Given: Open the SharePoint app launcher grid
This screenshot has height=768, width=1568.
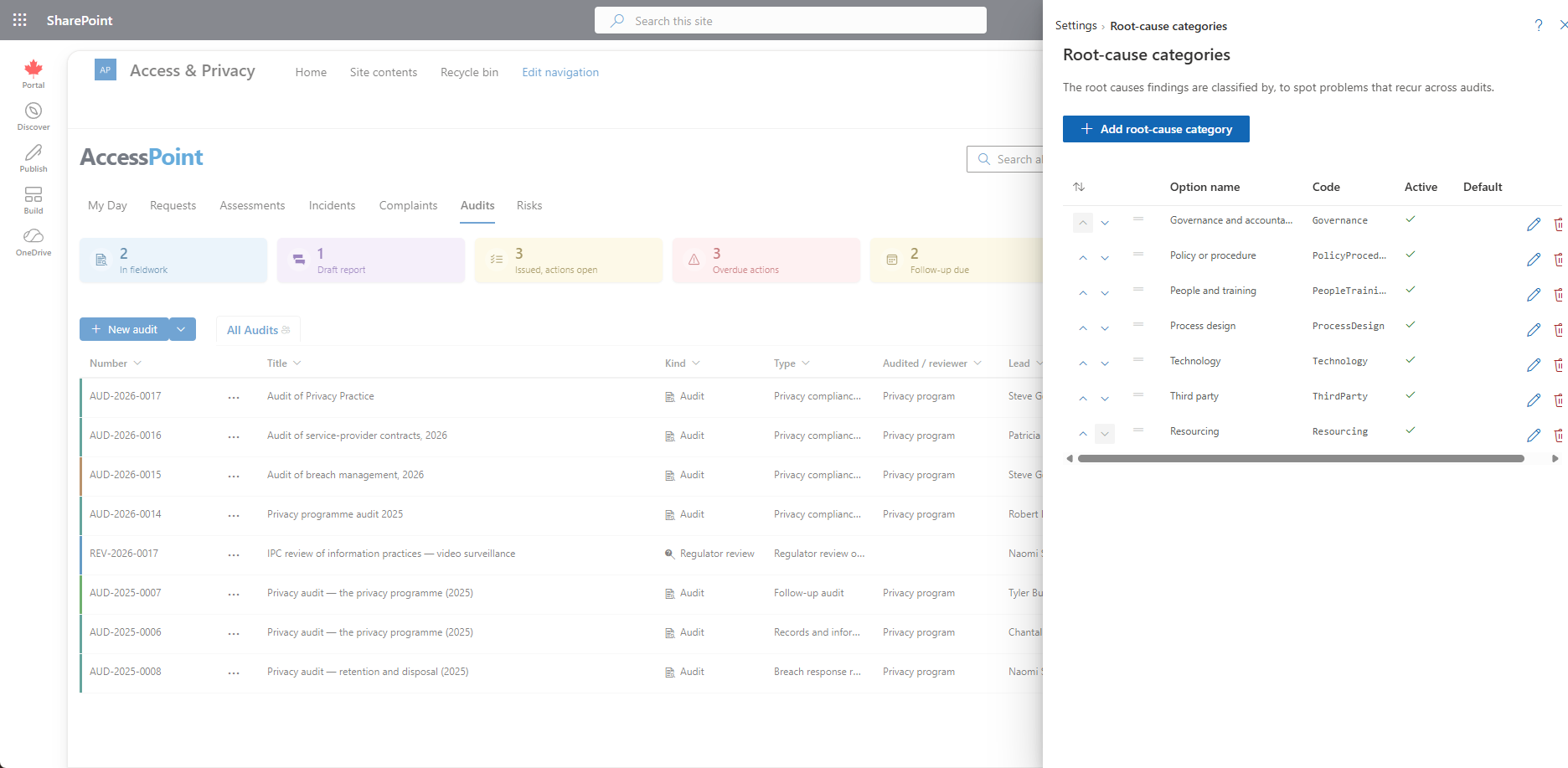Looking at the screenshot, I should click(x=20, y=20).
